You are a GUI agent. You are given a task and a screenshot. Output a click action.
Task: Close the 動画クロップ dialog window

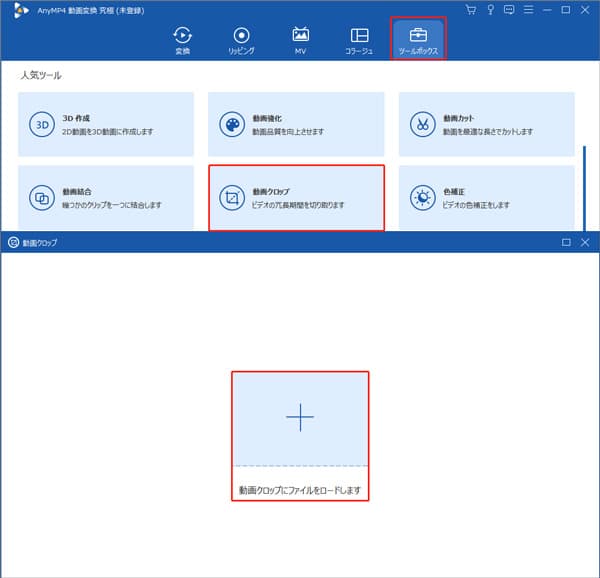585,242
